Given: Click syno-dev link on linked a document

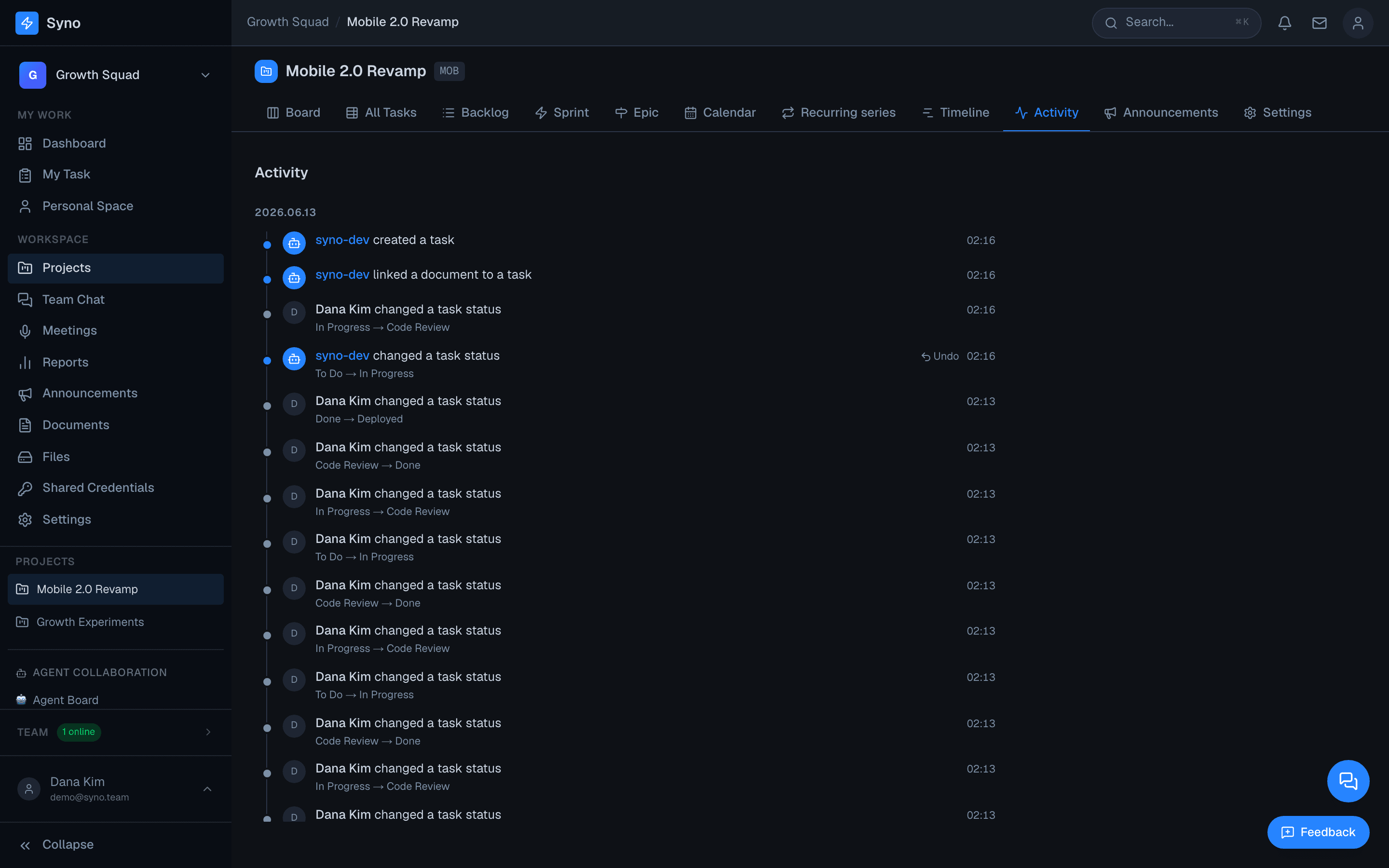Looking at the screenshot, I should [x=342, y=275].
